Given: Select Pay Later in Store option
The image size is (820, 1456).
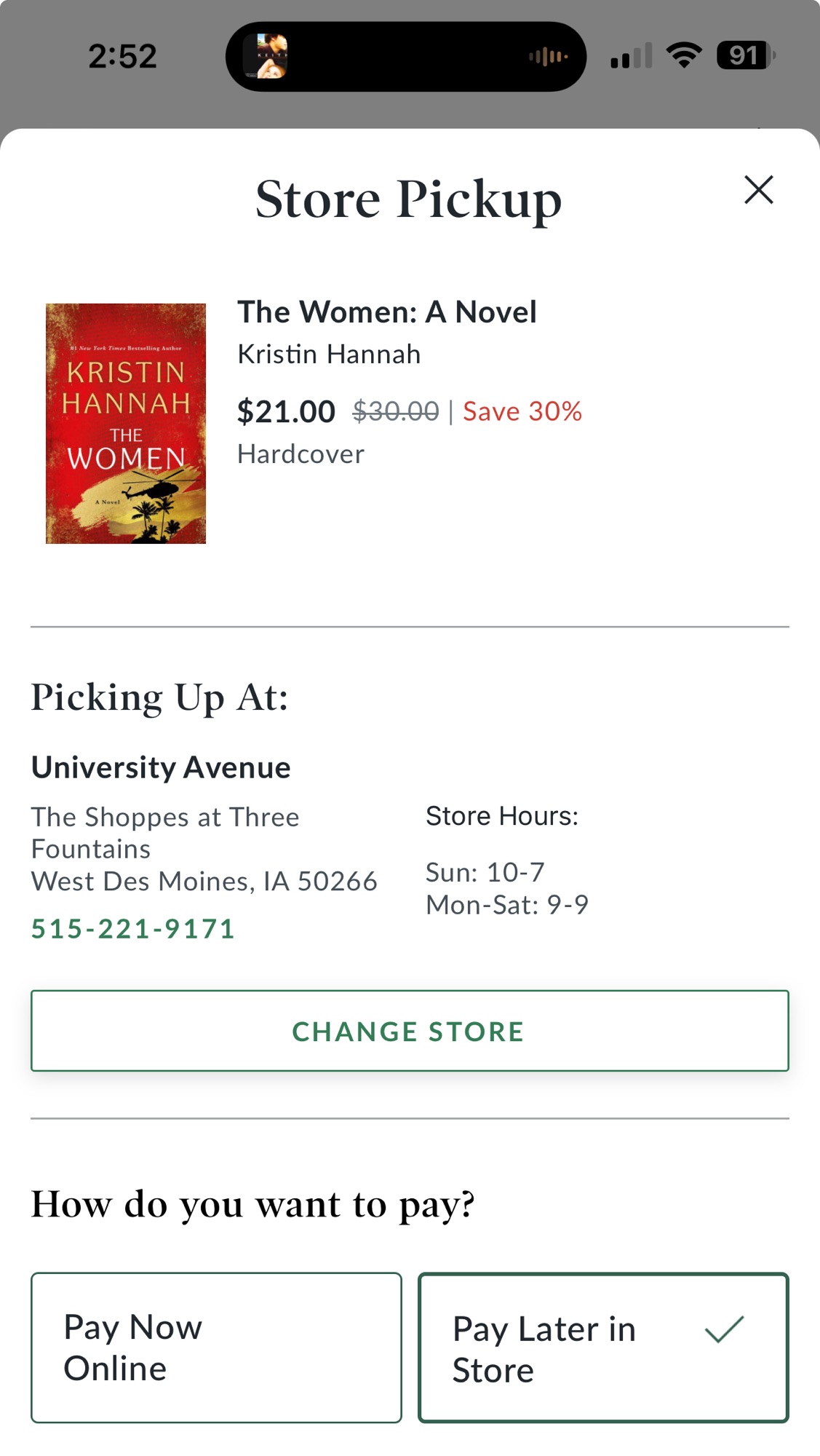Looking at the screenshot, I should click(603, 1348).
